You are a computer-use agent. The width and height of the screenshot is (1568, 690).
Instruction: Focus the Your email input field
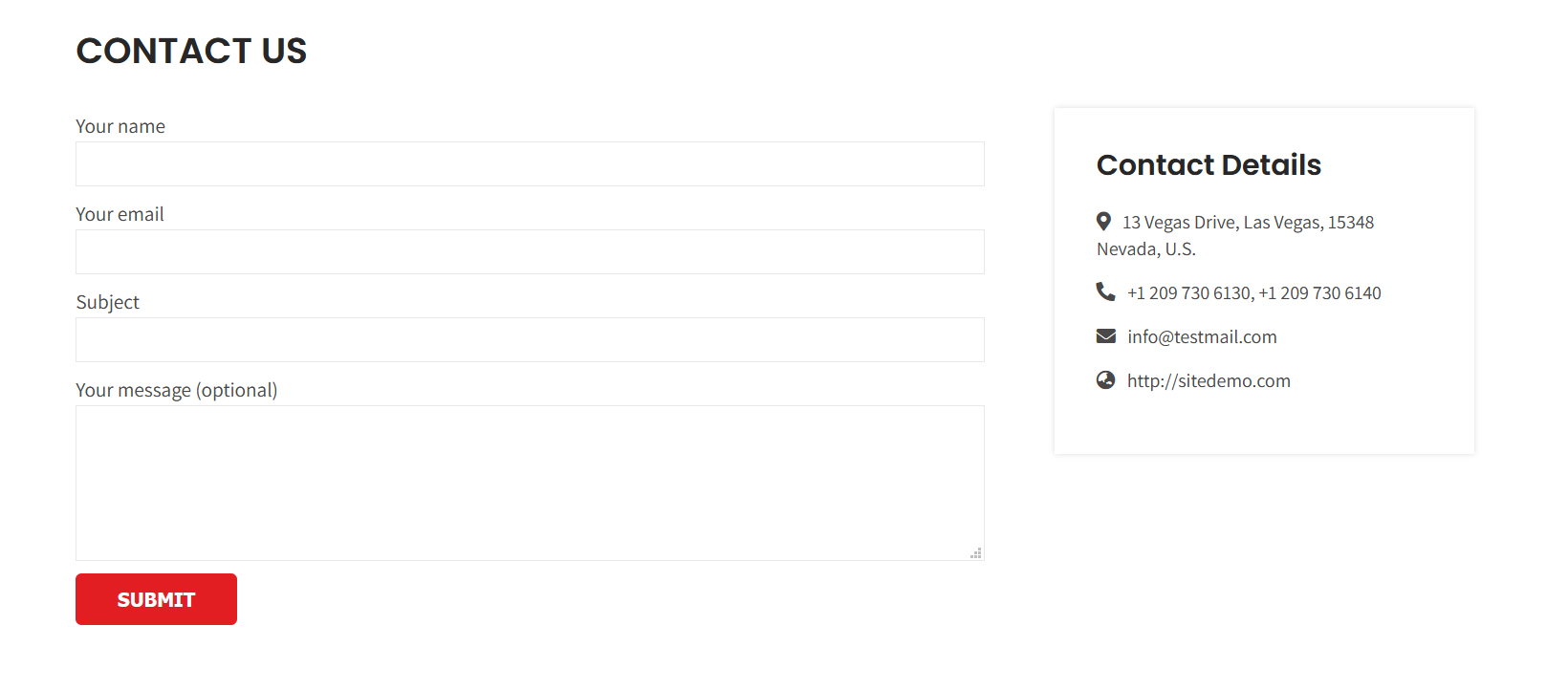530,251
